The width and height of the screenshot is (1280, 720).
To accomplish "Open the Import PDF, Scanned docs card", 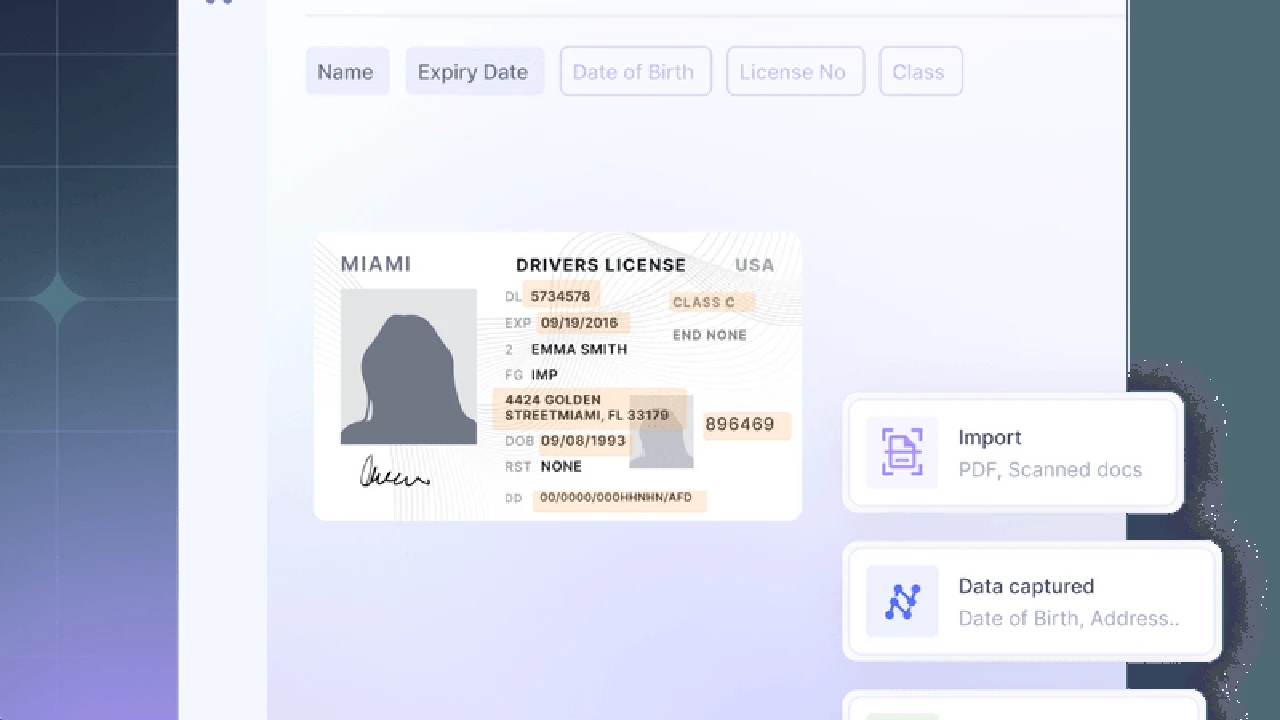I will (x=1013, y=453).
